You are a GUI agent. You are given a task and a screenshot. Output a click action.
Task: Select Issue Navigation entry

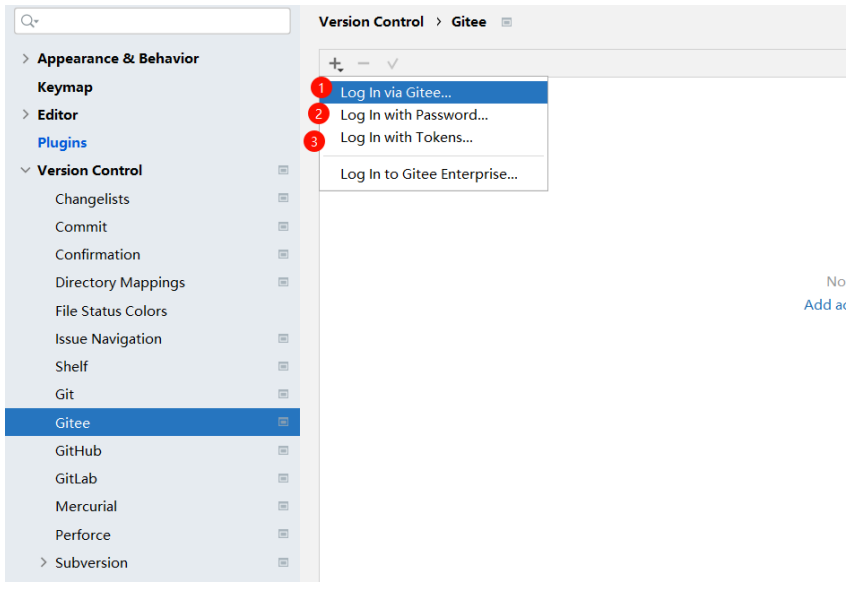coord(109,339)
